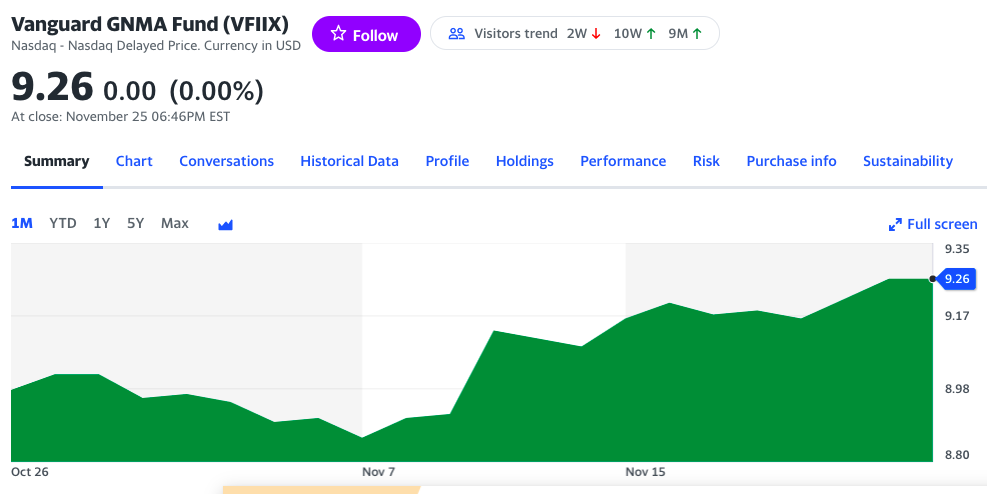Open the Summary tab
Screen dimensions: 987x494
pos(57,161)
